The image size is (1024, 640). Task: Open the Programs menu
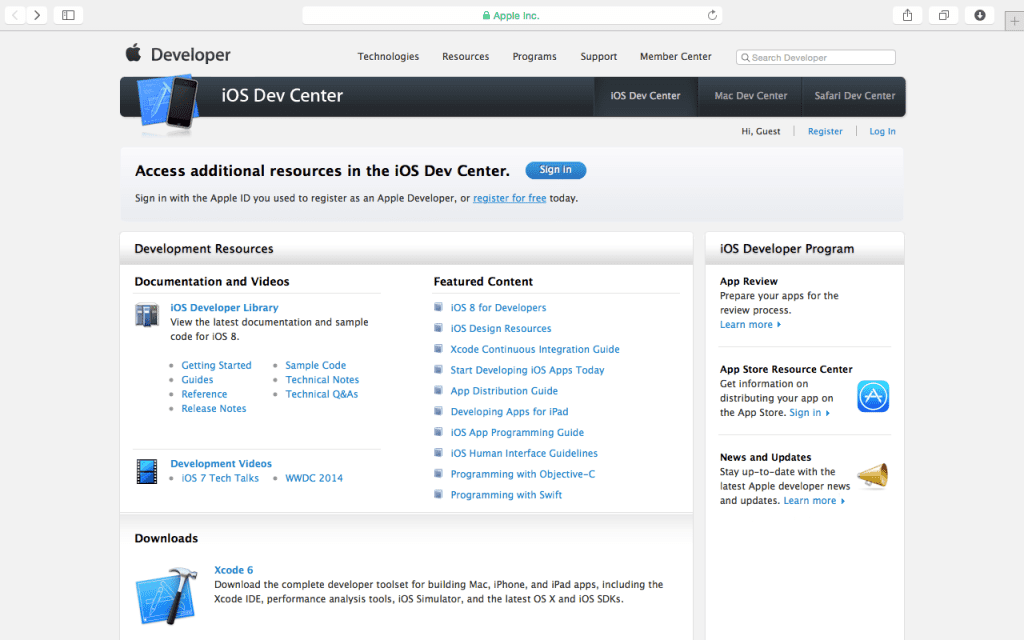tap(534, 57)
